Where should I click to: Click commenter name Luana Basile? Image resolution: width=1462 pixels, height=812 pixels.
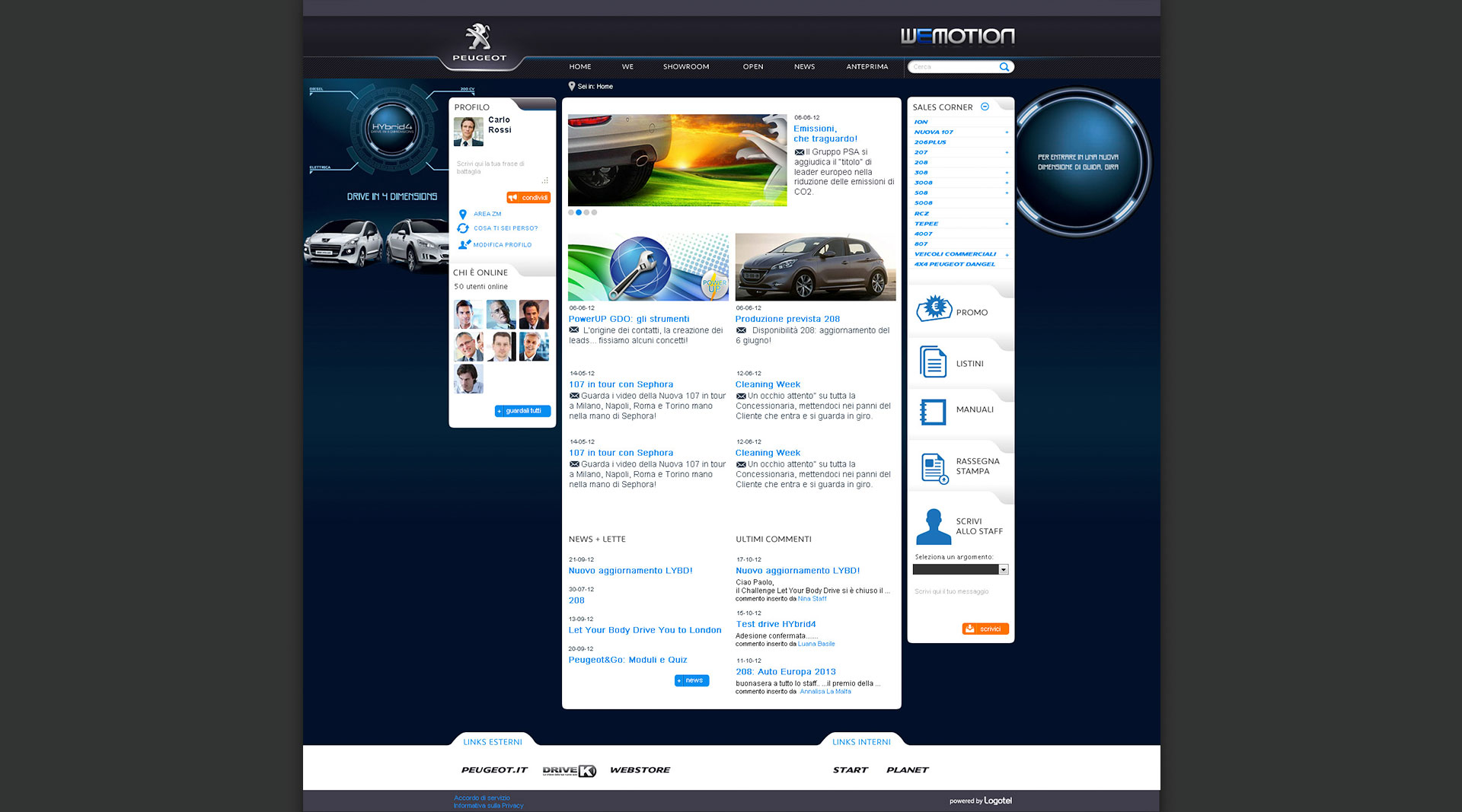click(x=816, y=644)
